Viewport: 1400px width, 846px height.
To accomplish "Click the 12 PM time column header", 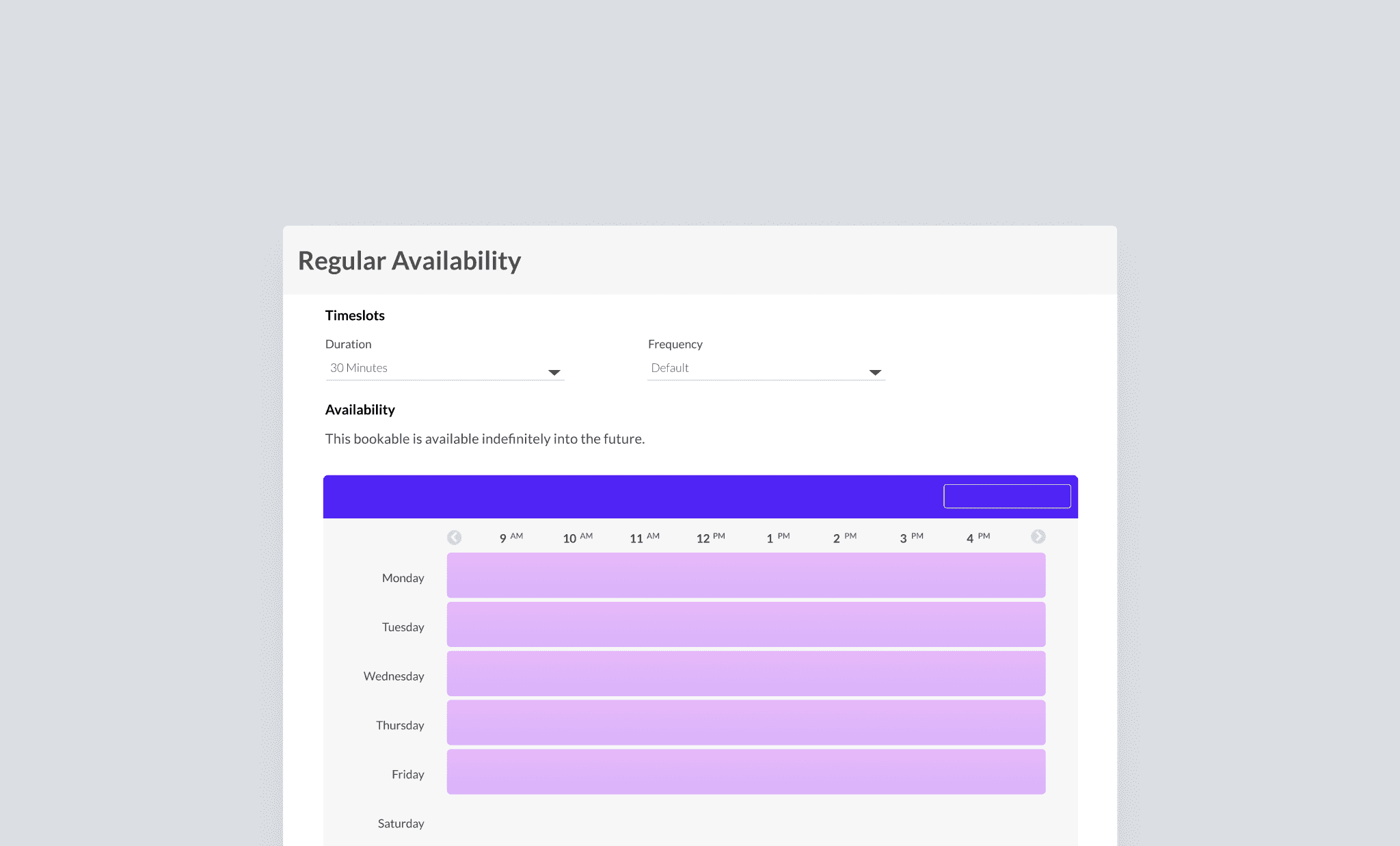I will (710, 538).
